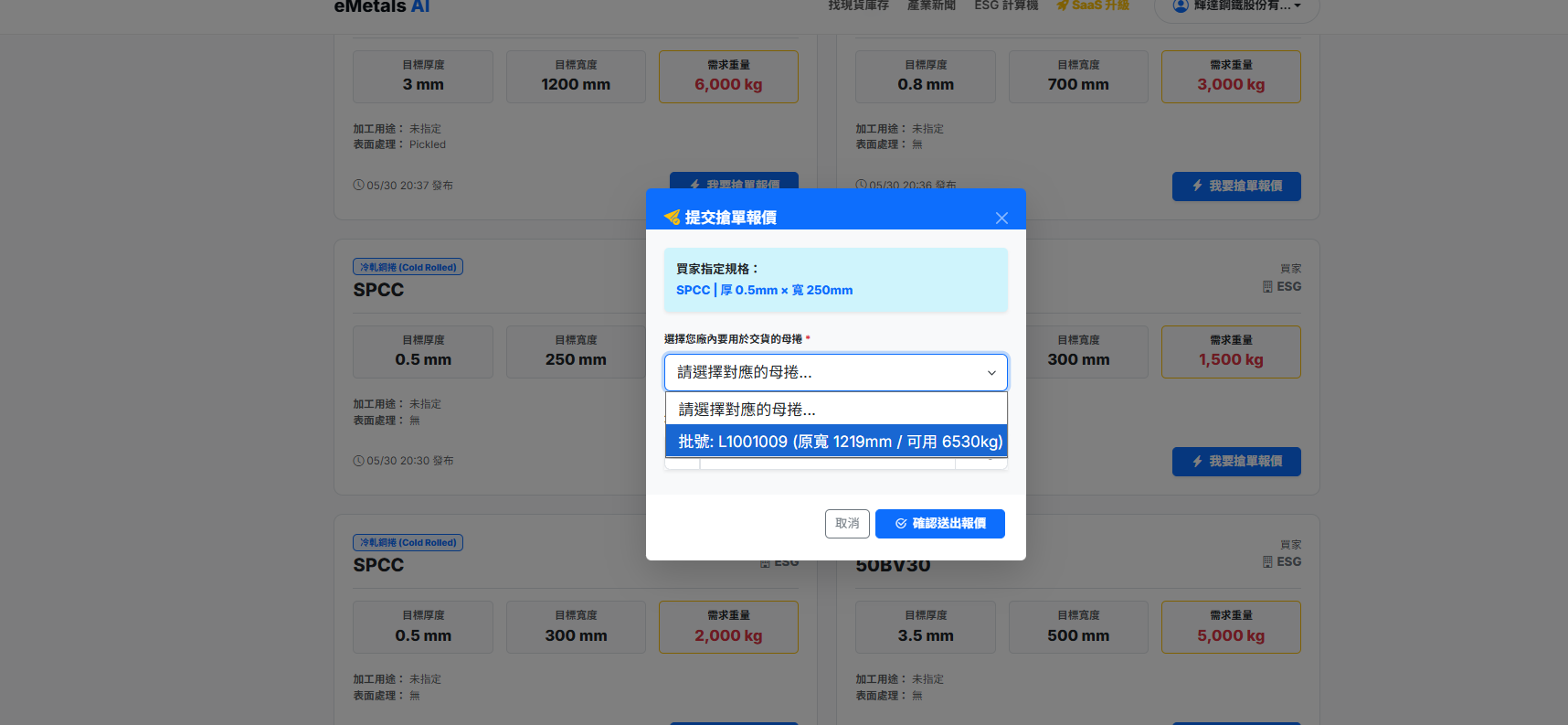Click the 500 mm target width value
1568x725 pixels.
[x=1078, y=635]
